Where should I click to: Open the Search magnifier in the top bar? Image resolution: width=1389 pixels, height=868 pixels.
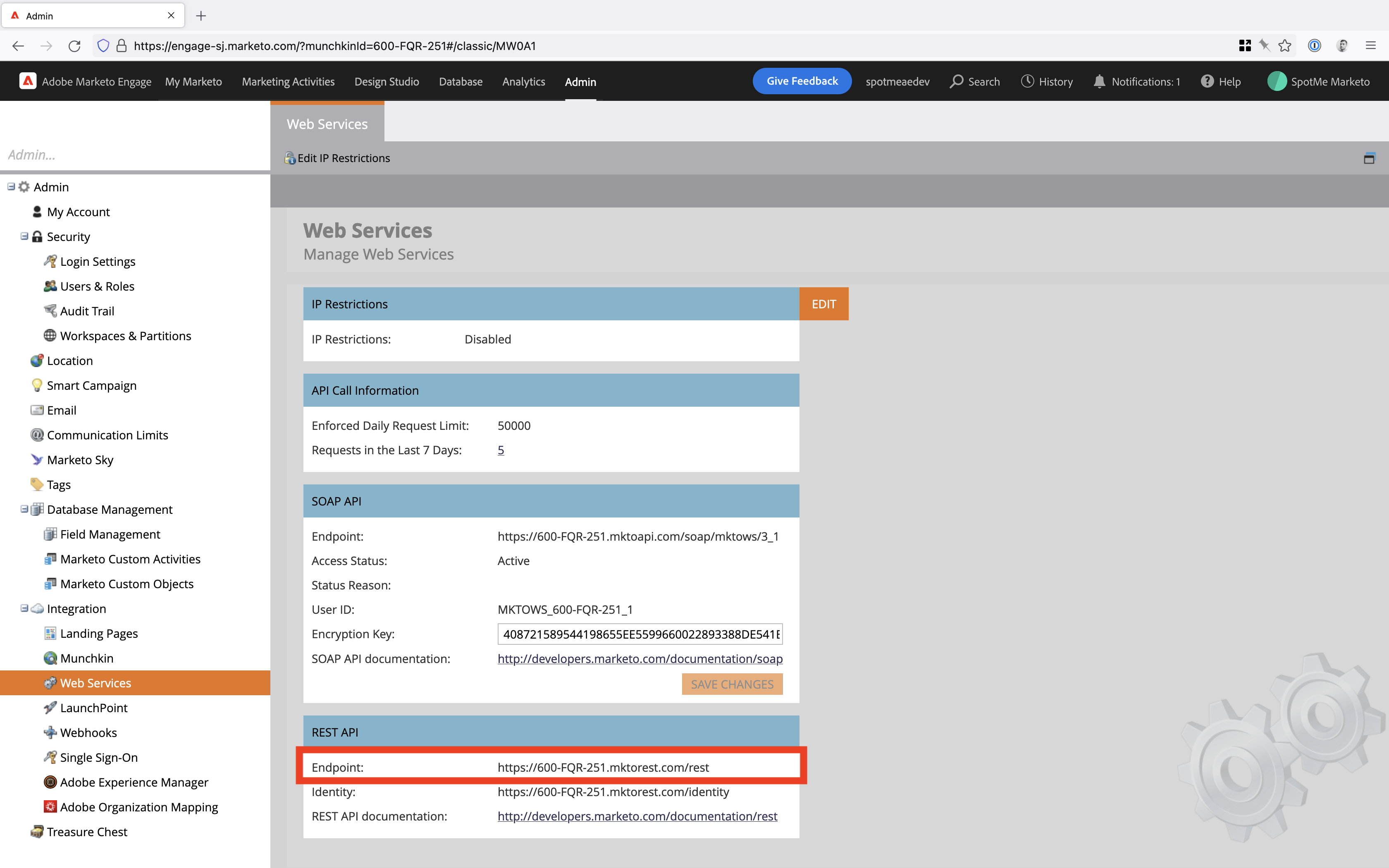pos(956,81)
